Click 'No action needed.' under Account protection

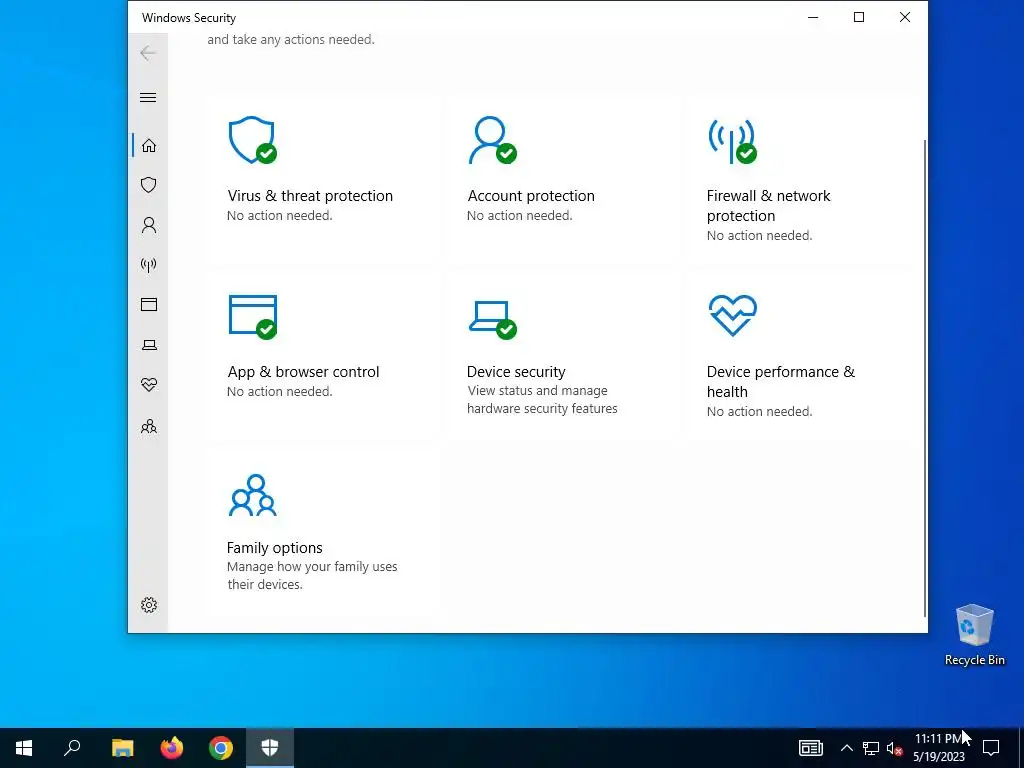pyautogui.click(x=519, y=216)
